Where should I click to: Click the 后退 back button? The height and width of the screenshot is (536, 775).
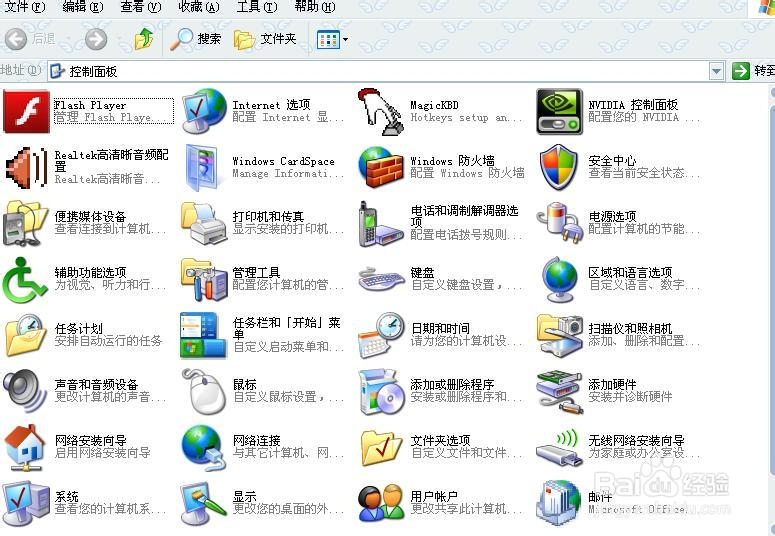click(x=31, y=39)
